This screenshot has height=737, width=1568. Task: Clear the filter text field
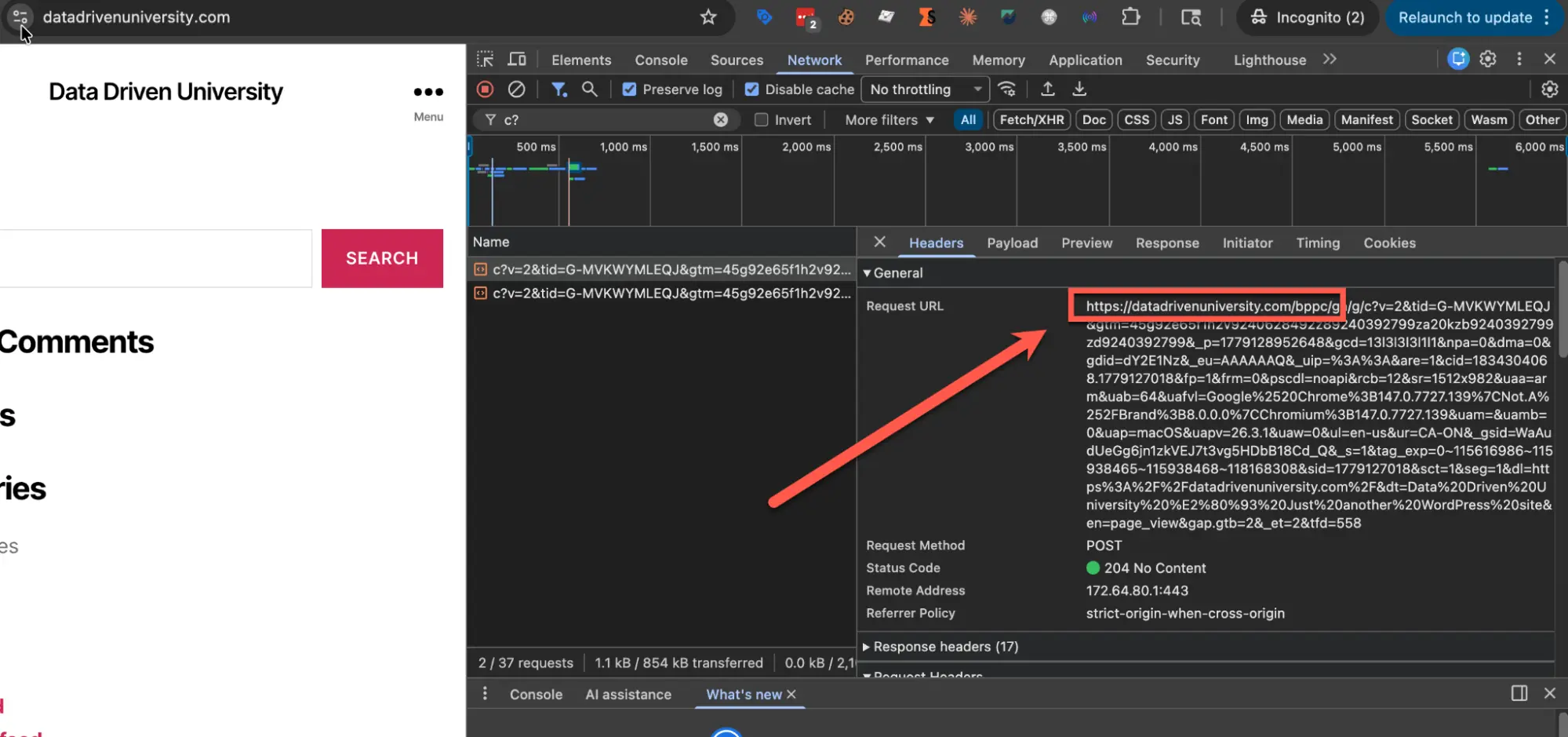coord(721,119)
